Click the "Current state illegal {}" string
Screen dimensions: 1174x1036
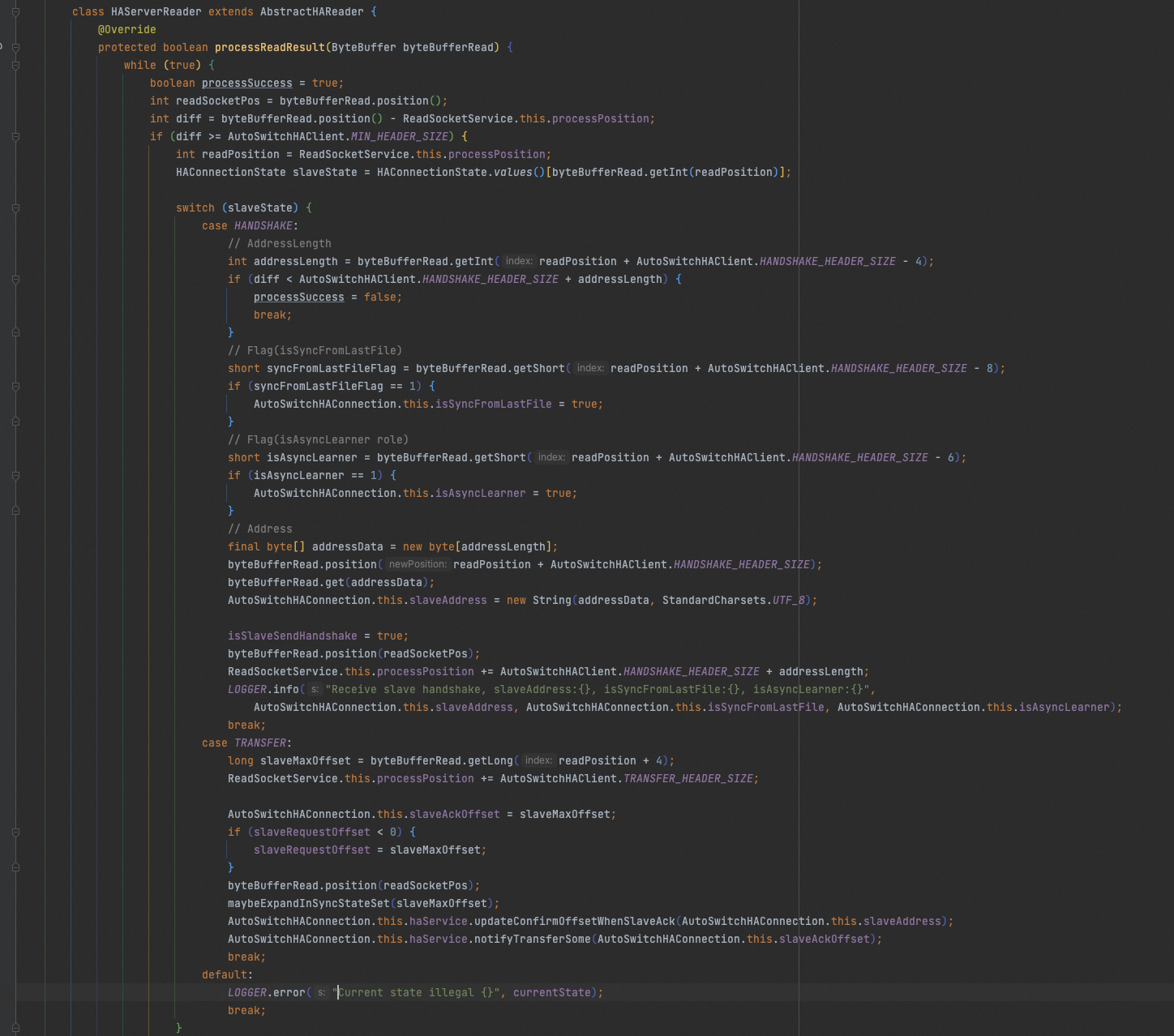point(416,993)
